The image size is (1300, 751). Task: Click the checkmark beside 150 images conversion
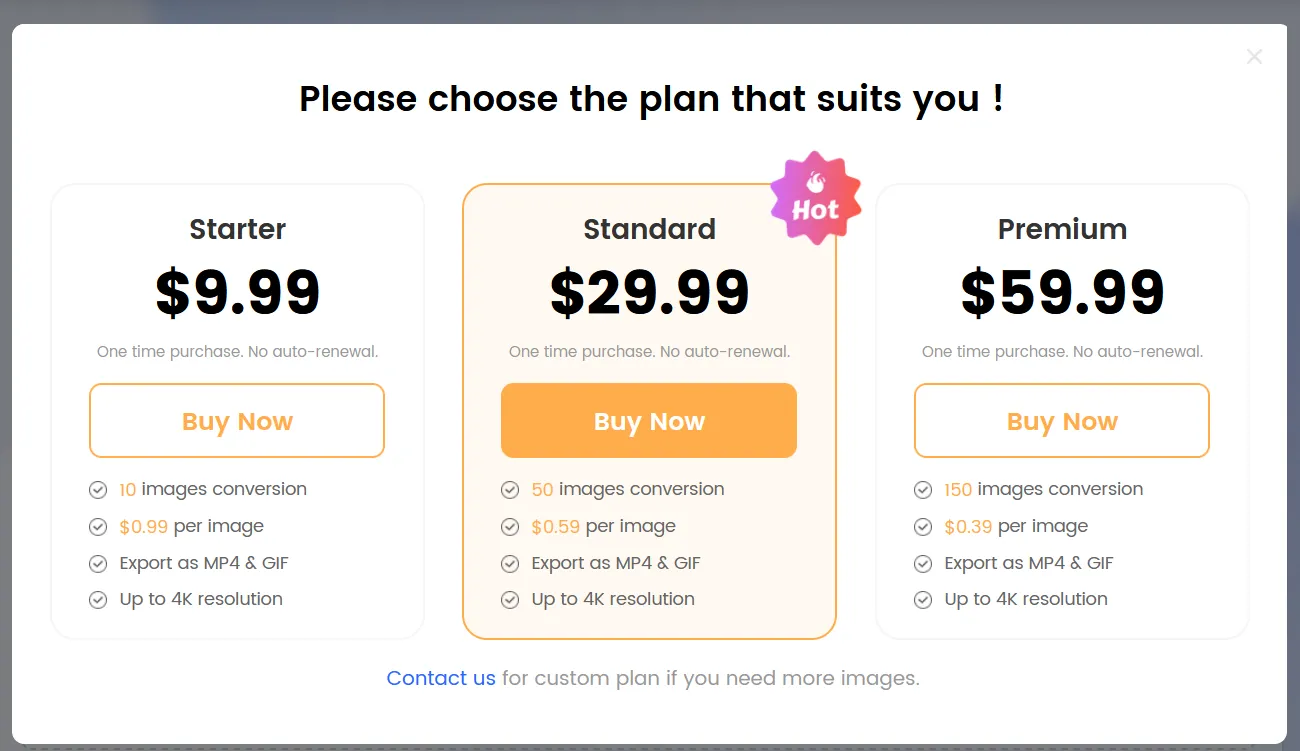[x=923, y=489]
